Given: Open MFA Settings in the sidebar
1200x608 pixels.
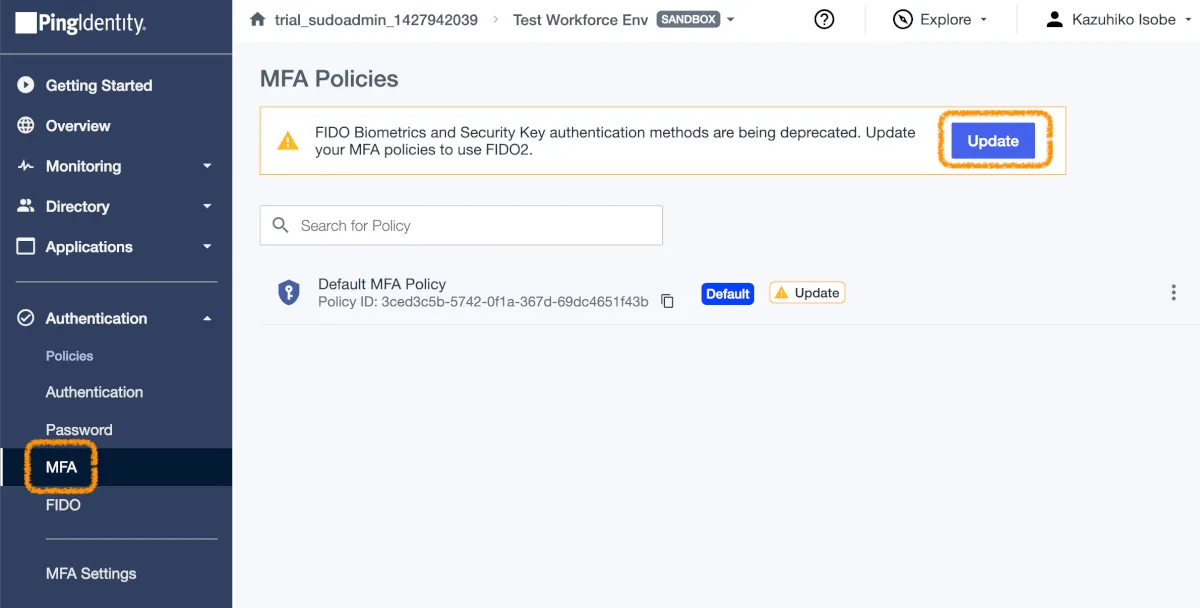Looking at the screenshot, I should click(x=91, y=574).
